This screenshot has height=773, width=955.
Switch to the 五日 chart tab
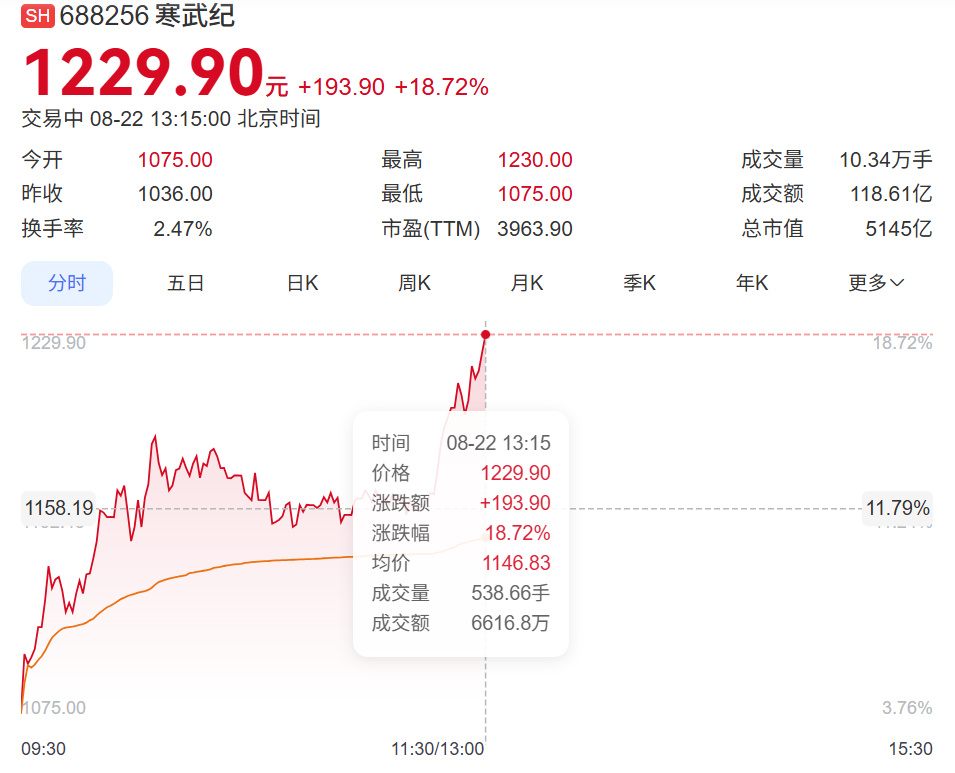click(x=186, y=283)
